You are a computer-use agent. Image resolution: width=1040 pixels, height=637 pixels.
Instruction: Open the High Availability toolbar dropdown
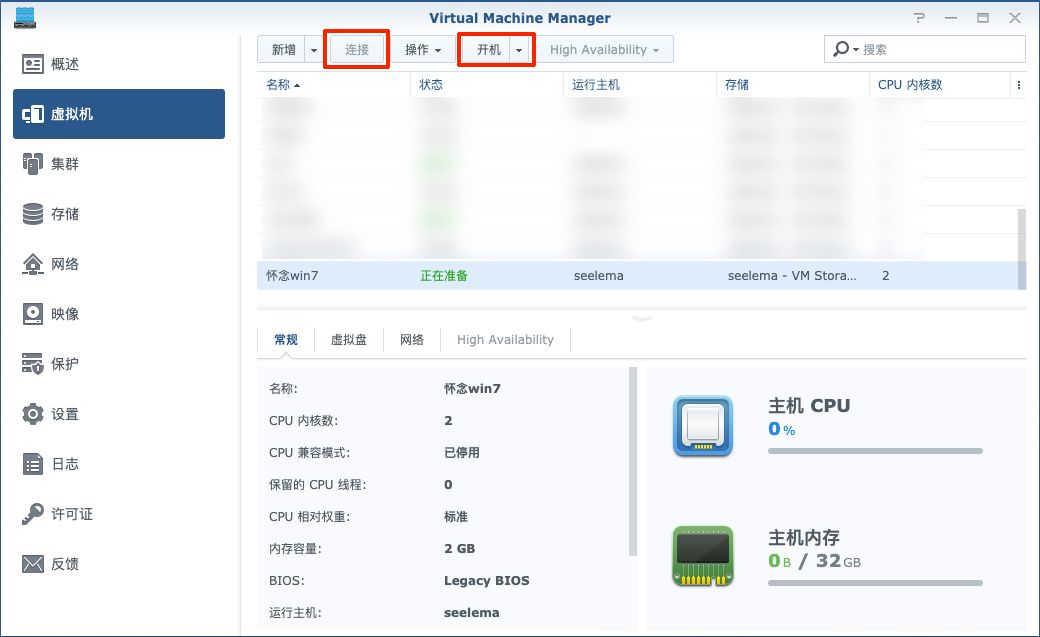click(605, 50)
